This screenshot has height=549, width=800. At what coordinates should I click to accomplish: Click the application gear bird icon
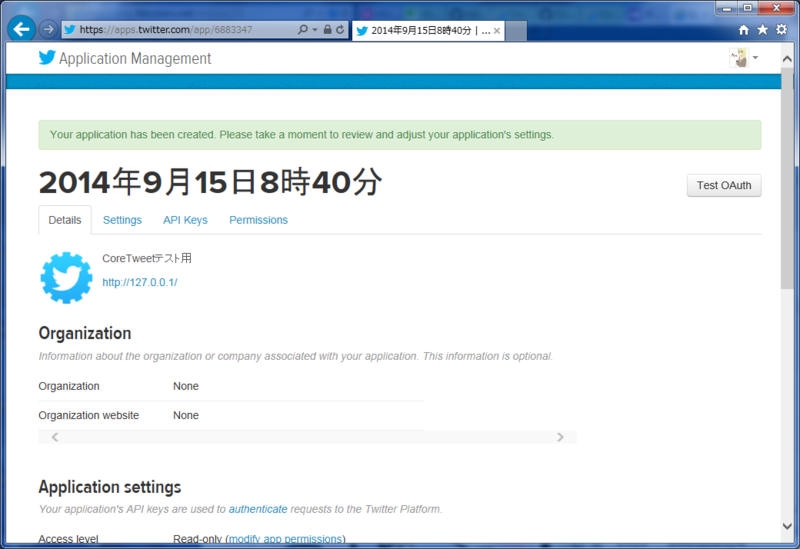pos(66,278)
